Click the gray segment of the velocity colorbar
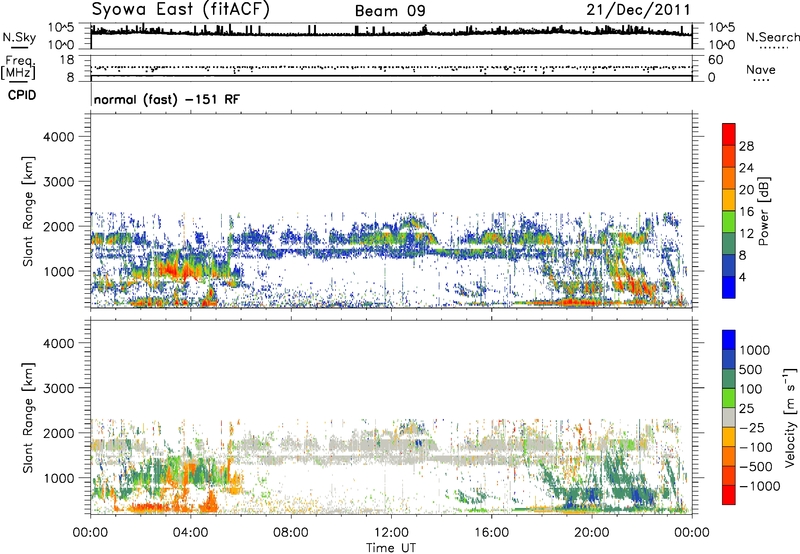The image size is (800, 554). pyautogui.click(x=729, y=417)
